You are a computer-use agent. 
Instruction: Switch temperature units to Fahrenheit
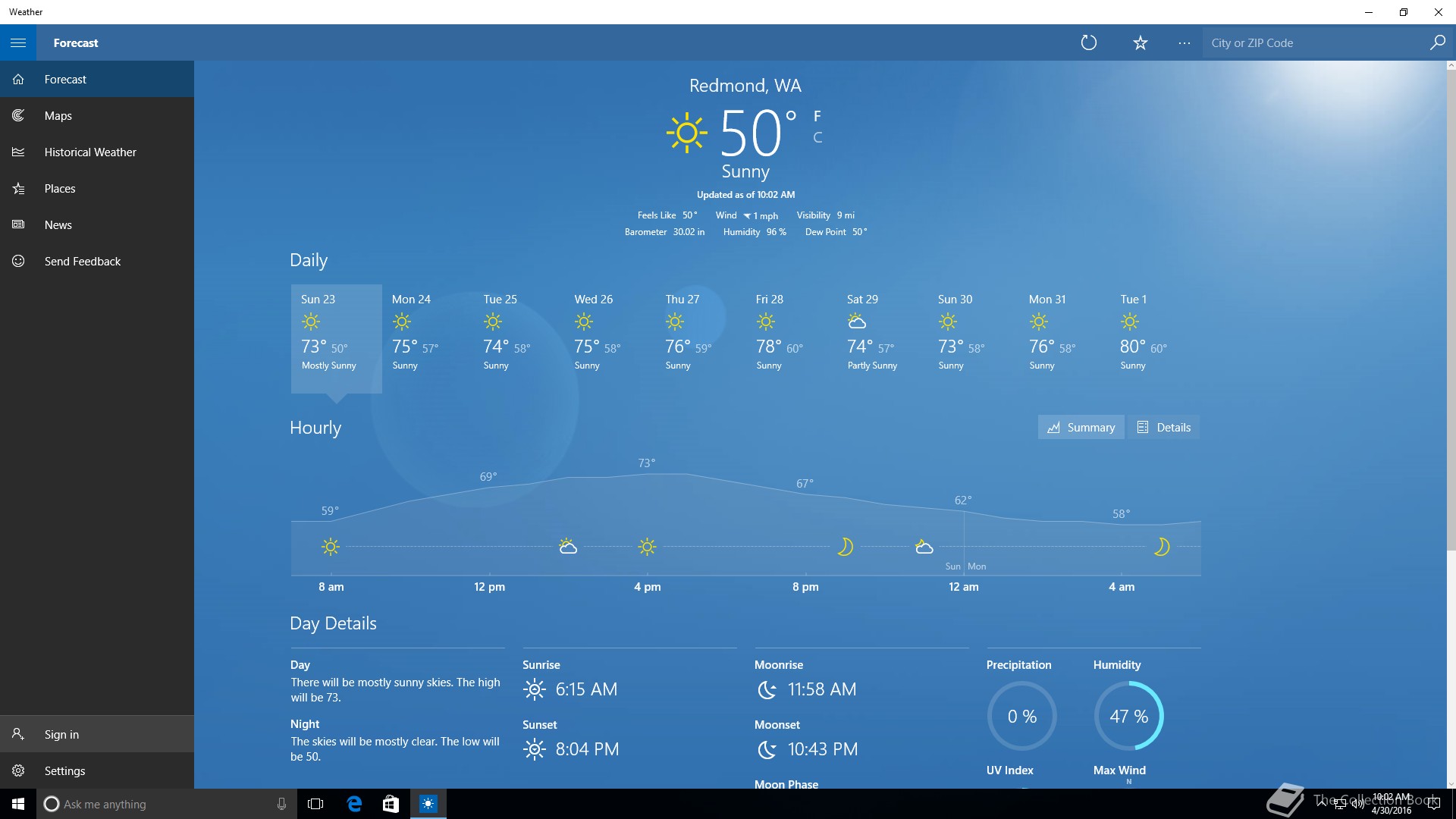(817, 116)
